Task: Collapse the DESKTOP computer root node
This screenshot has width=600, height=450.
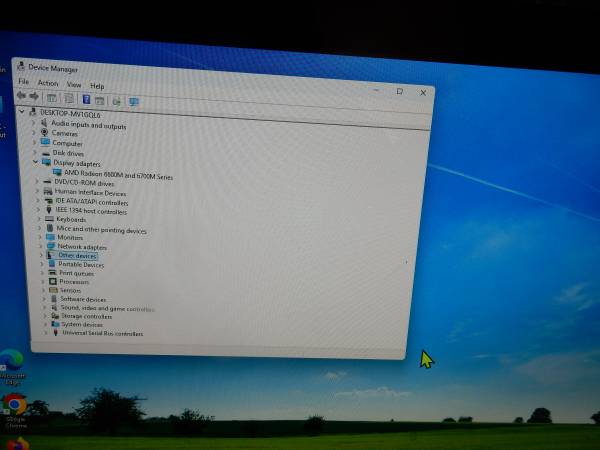Action: [21, 113]
